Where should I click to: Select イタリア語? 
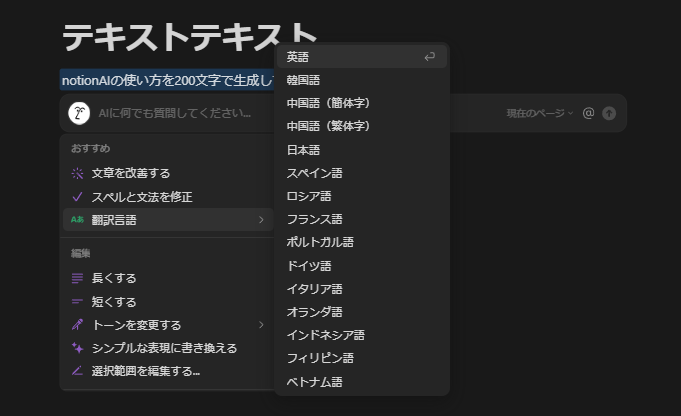point(362,289)
